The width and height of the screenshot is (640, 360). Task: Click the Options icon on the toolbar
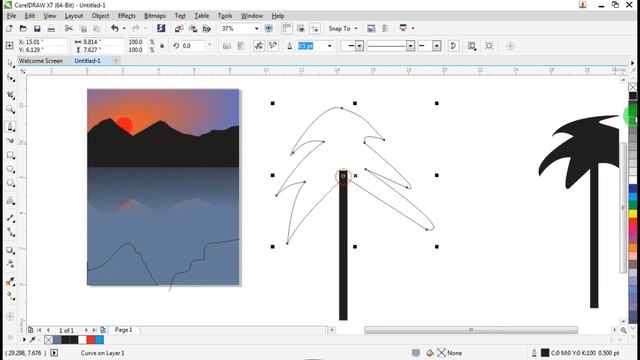[x=371, y=29]
